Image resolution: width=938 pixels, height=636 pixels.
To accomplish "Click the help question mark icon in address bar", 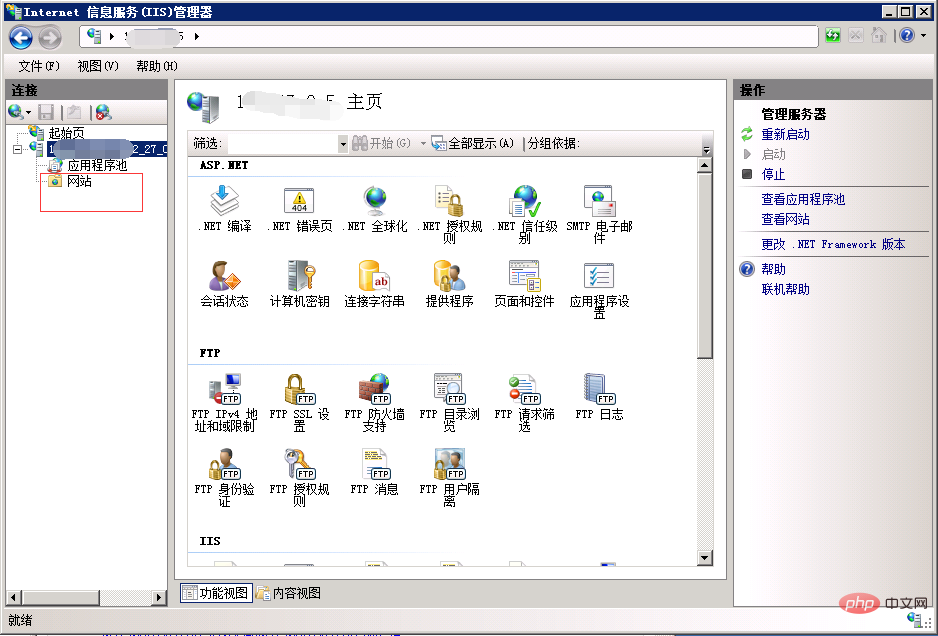I will click(907, 35).
